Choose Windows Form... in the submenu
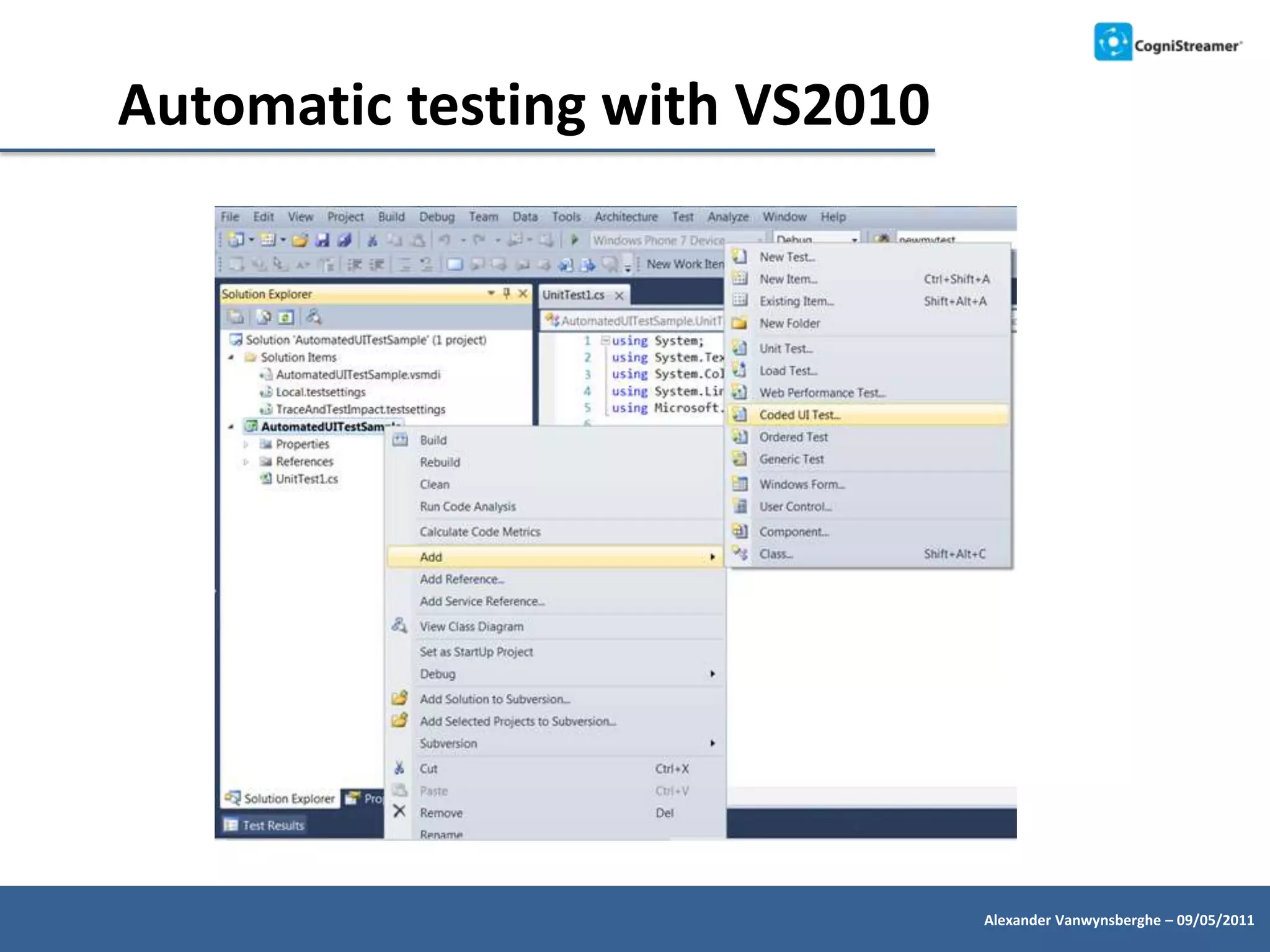This screenshot has height=952, width=1270. pos(868,484)
